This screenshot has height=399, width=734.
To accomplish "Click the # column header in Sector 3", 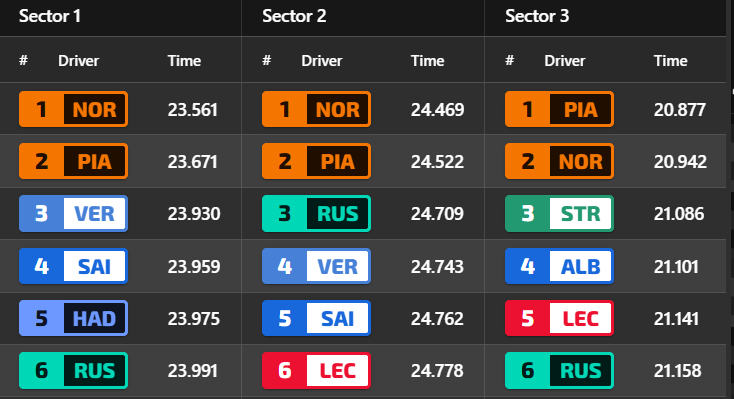I will (x=510, y=60).
